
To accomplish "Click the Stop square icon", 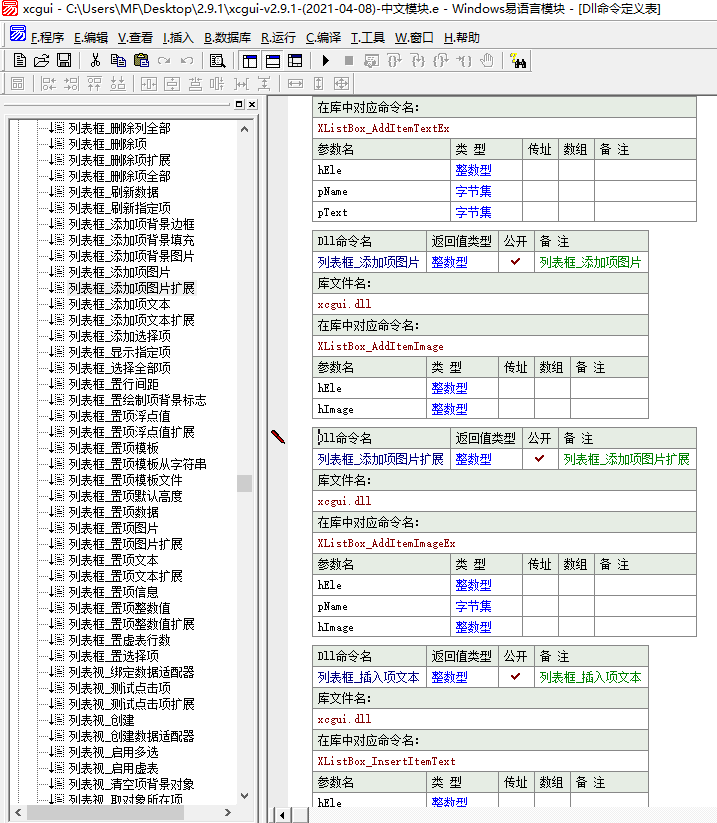I will tap(349, 61).
